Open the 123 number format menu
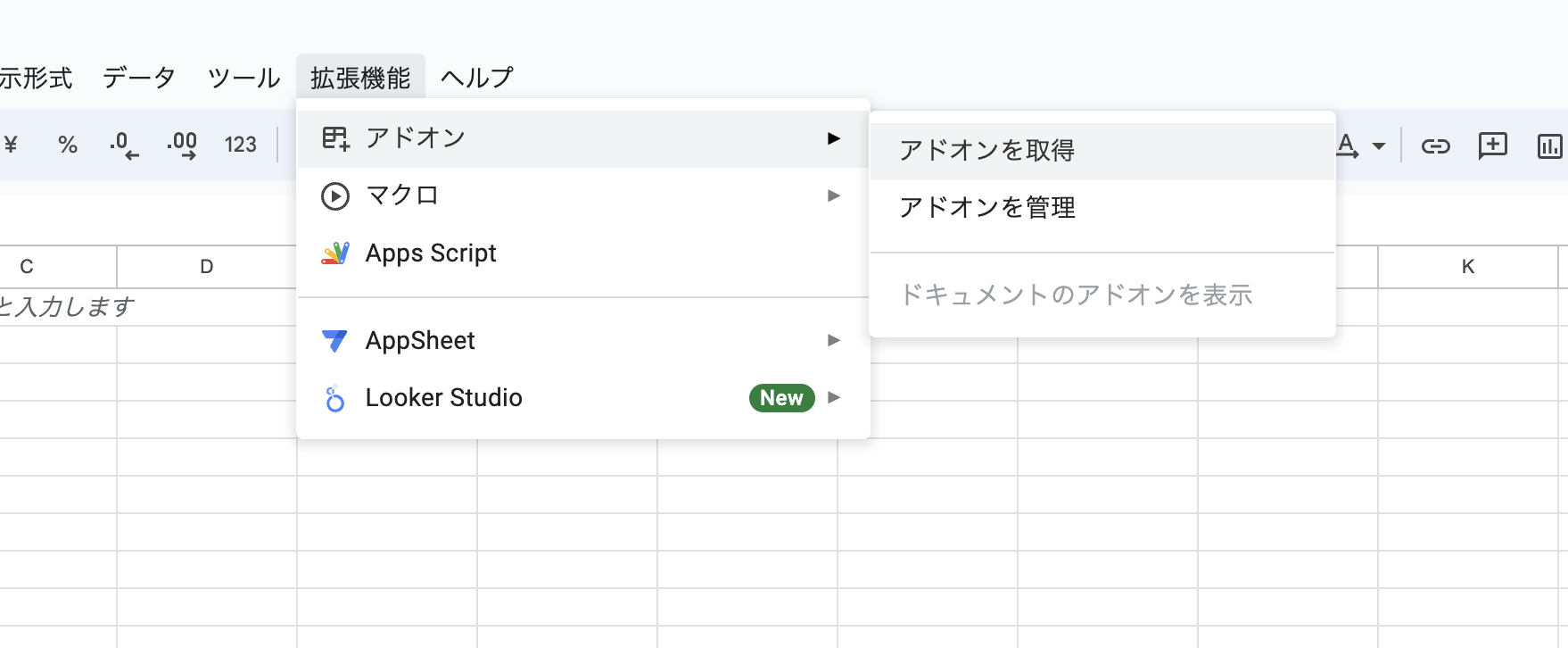Screen dimensions: 1568x648 coord(241,145)
